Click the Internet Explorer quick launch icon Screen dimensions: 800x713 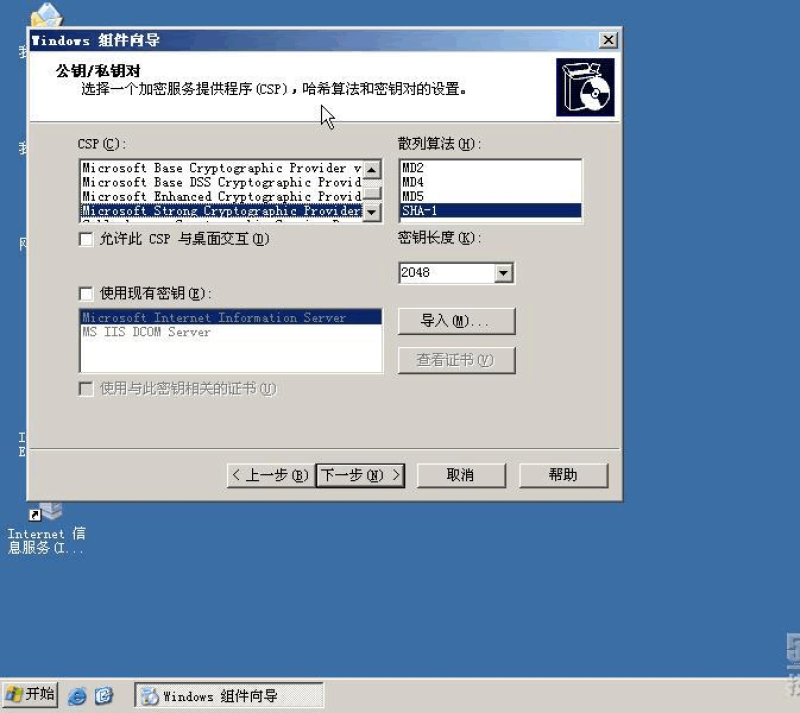click(x=77, y=696)
